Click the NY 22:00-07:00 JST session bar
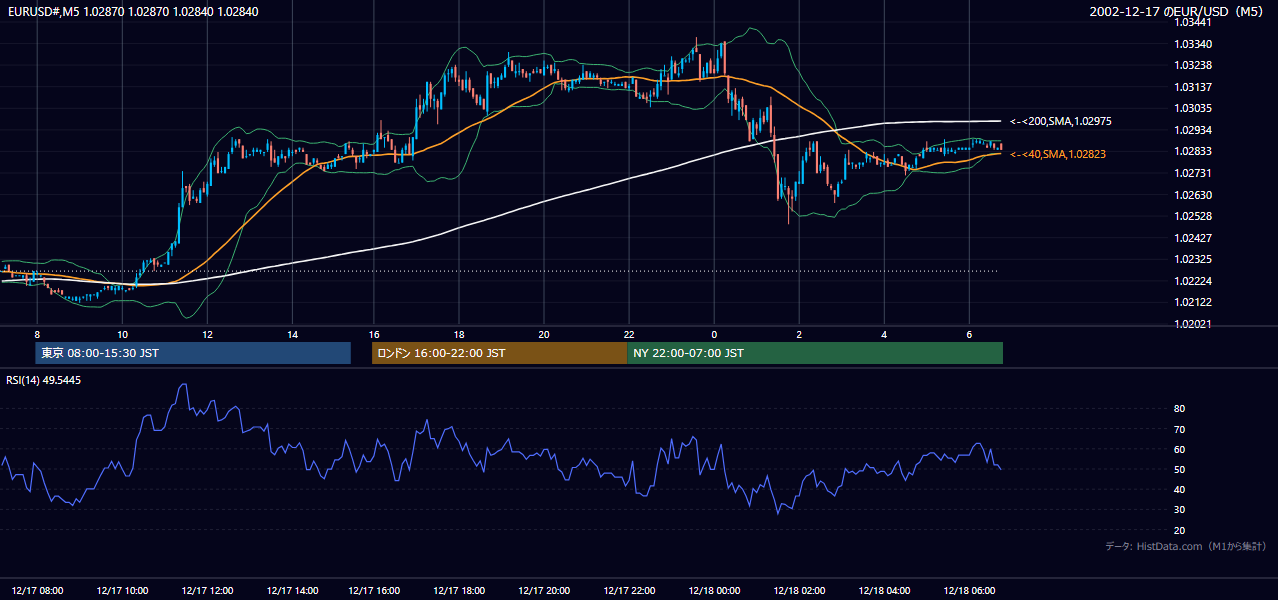The height and width of the screenshot is (600, 1278). (x=815, y=353)
